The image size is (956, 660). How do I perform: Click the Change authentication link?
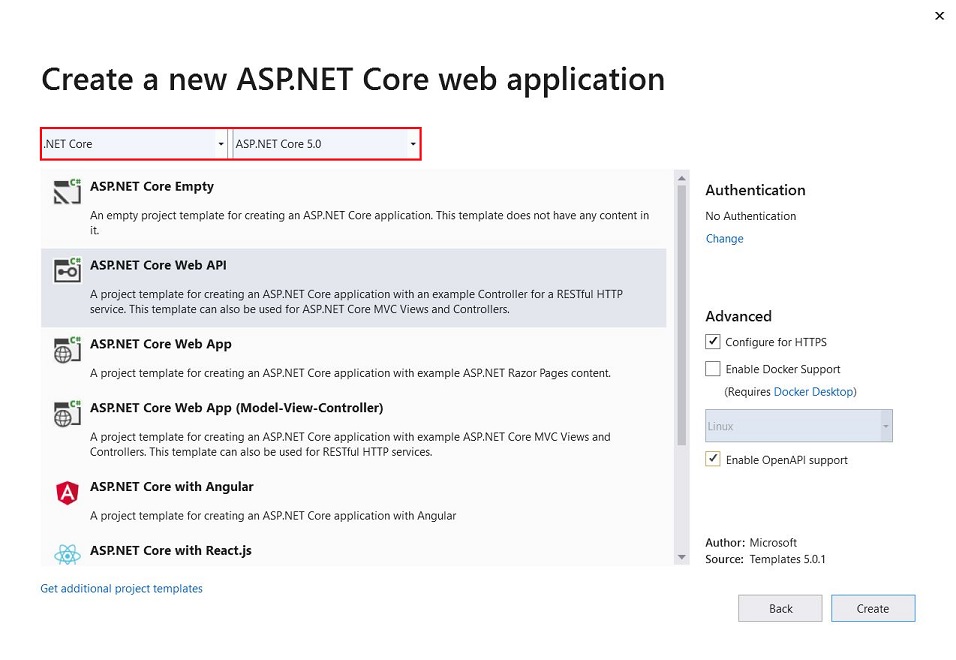pos(724,239)
